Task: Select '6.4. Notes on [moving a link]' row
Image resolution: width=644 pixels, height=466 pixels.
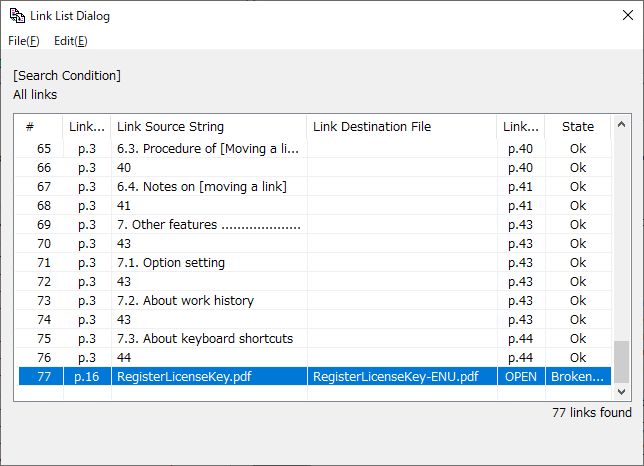Action: tap(313, 187)
